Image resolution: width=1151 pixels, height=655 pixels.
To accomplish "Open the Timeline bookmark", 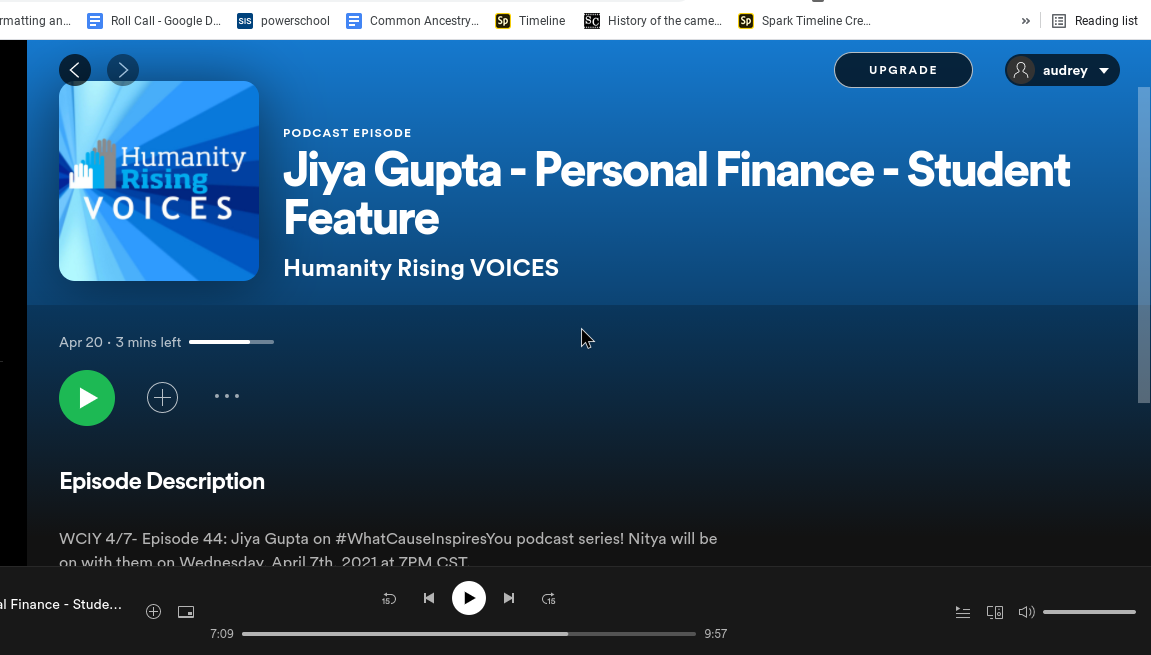I will (530, 21).
